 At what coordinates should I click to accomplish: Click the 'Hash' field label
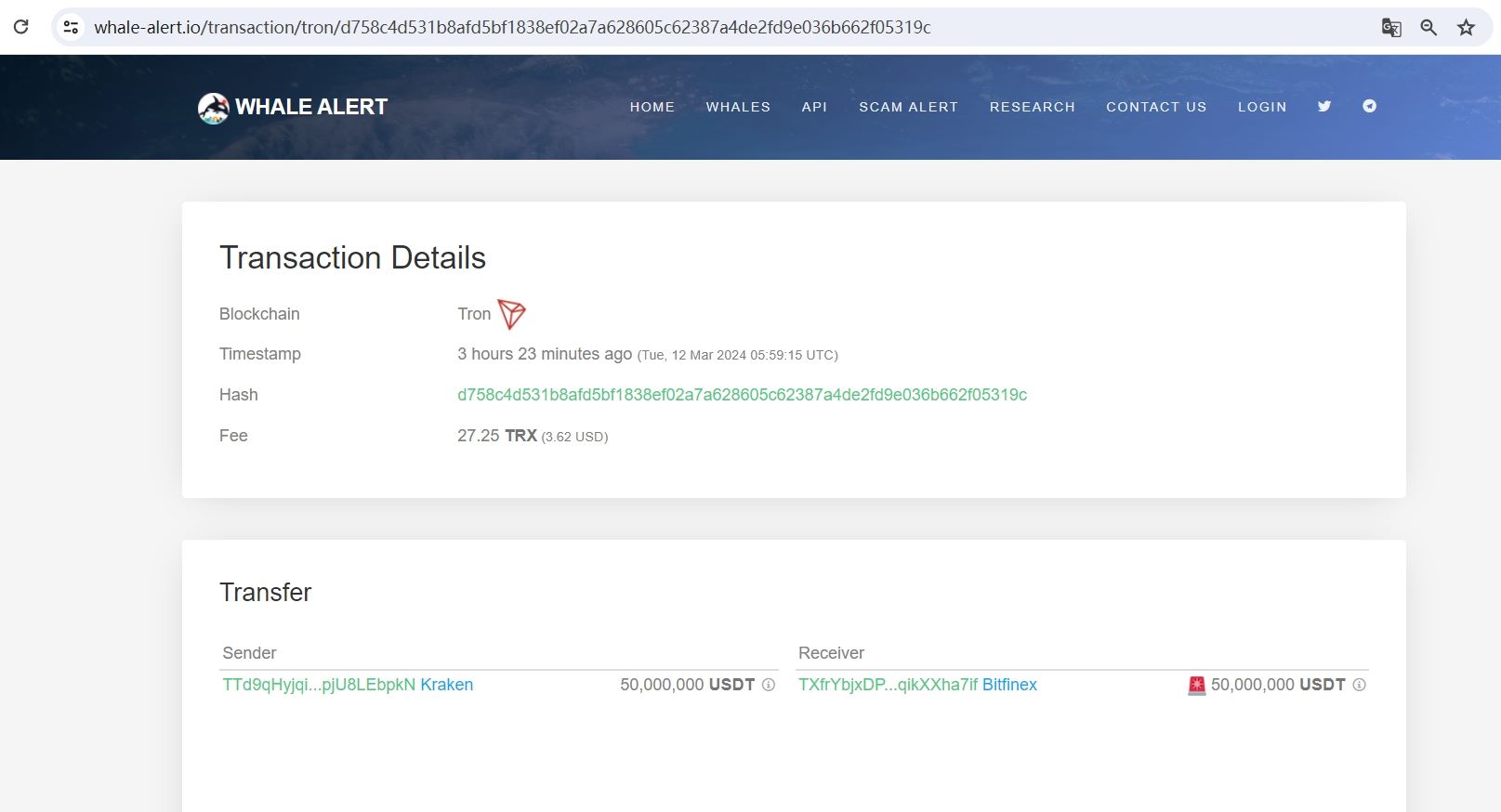[238, 395]
